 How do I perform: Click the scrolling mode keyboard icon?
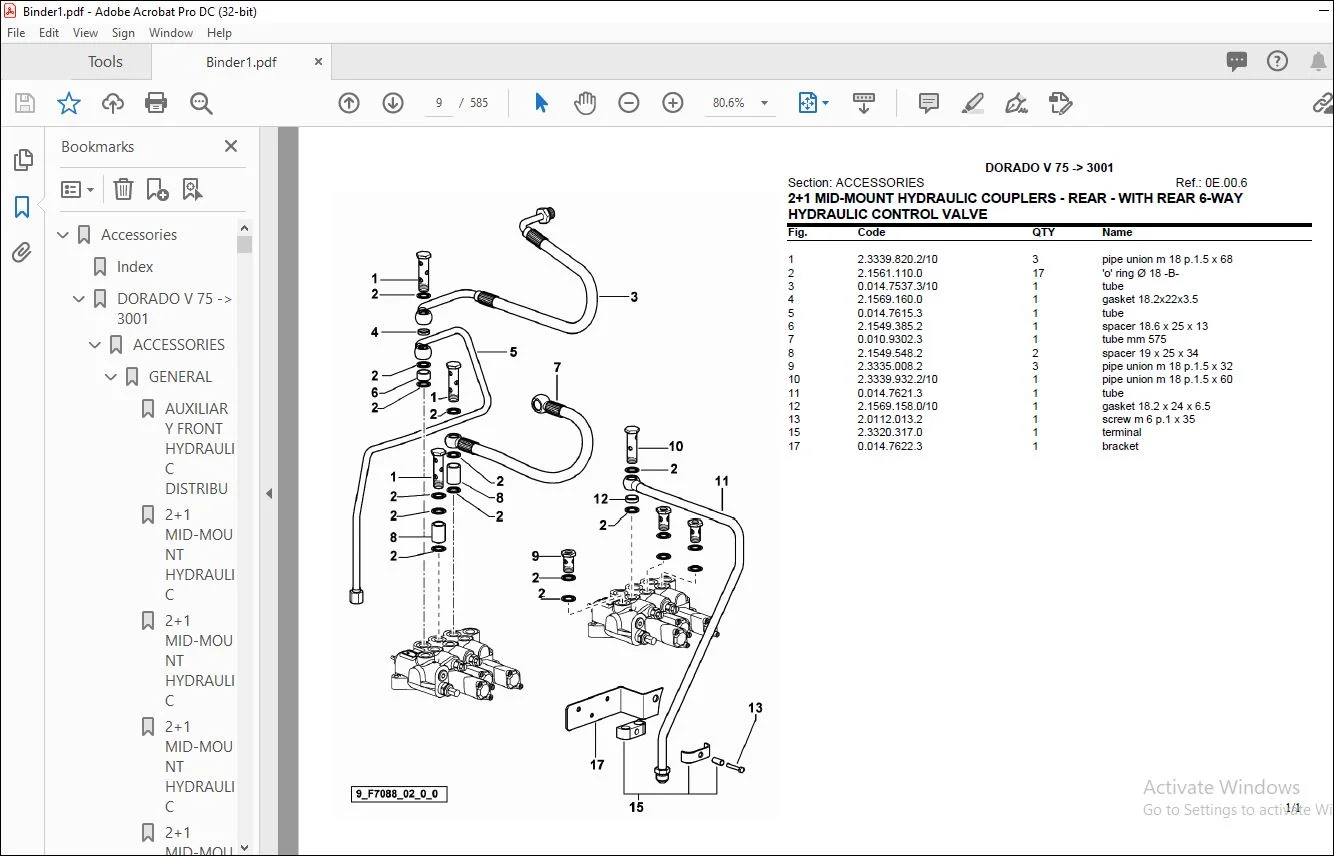pyautogui.click(x=864, y=103)
